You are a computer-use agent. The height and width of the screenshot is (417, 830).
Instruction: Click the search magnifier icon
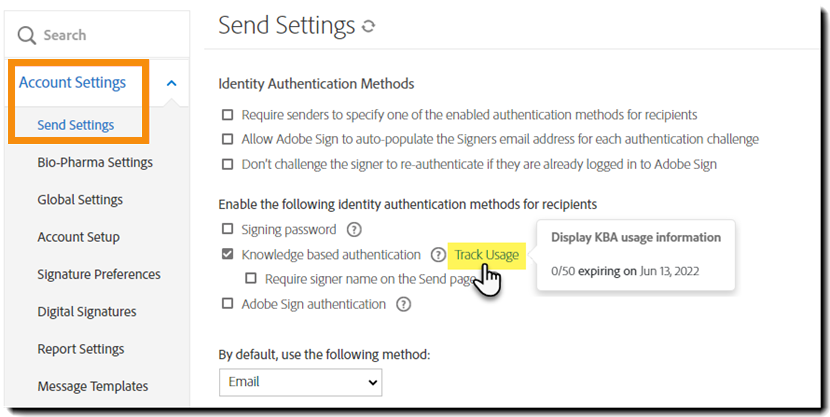click(x=27, y=36)
